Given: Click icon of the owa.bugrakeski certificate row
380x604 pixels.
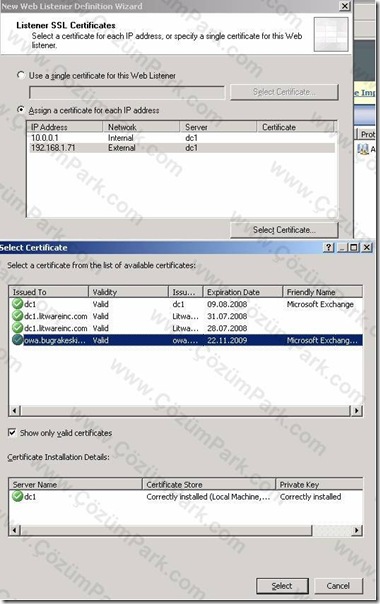Looking at the screenshot, I should [x=17, y=340].
